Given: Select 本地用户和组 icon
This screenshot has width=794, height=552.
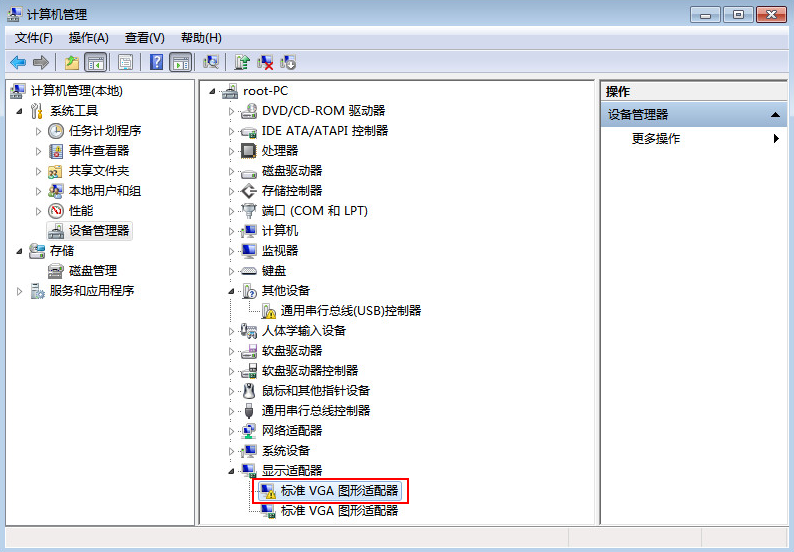Looking at the screenshot, I should pos(56,191).
